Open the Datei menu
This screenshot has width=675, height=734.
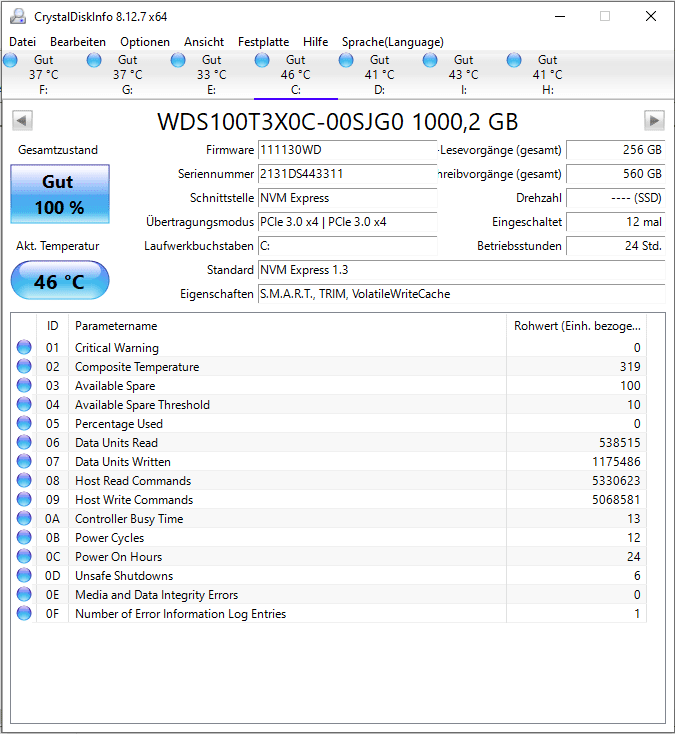click(22, 42)
